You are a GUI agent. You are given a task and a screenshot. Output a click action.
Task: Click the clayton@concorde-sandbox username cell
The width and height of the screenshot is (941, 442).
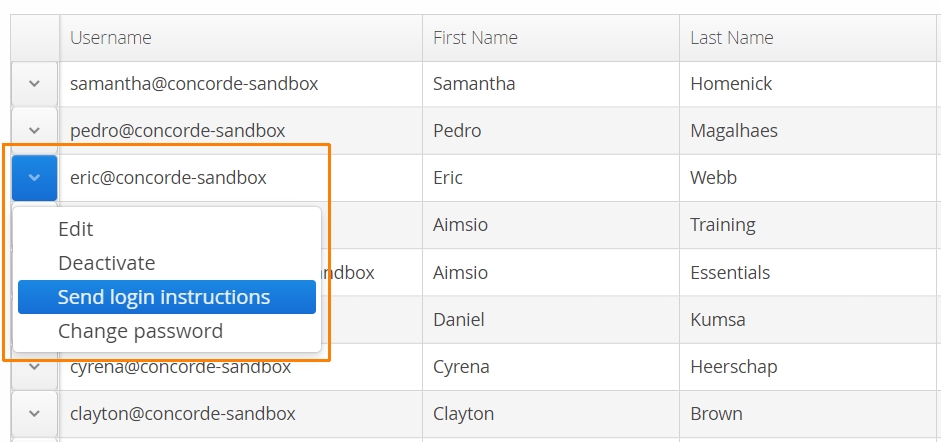tap(241, 414)
